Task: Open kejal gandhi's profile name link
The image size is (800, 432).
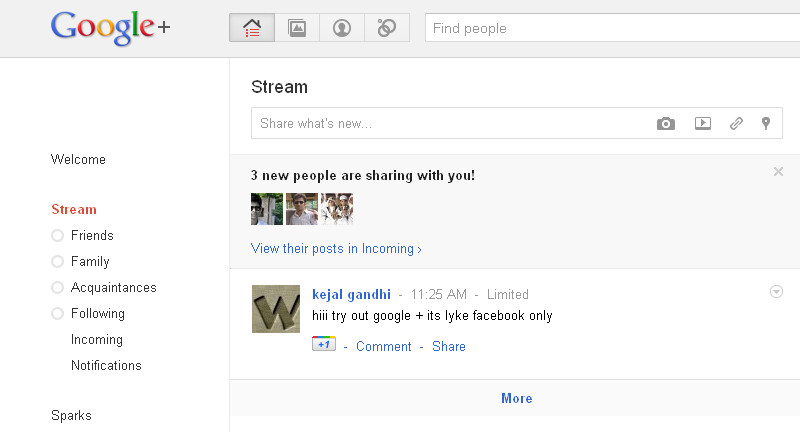Action: click(352, 294)
